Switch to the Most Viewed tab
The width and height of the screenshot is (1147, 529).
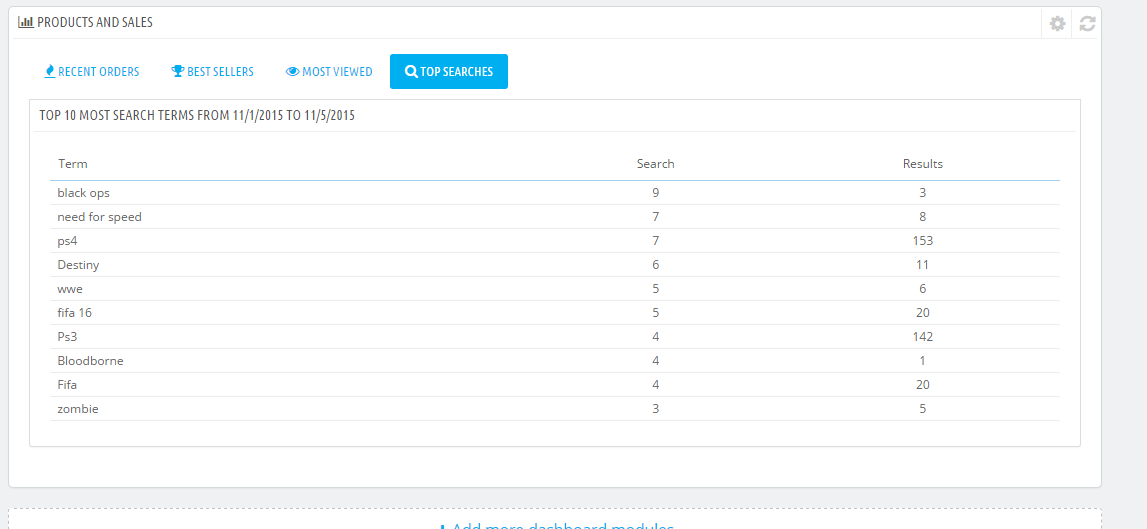328,72
